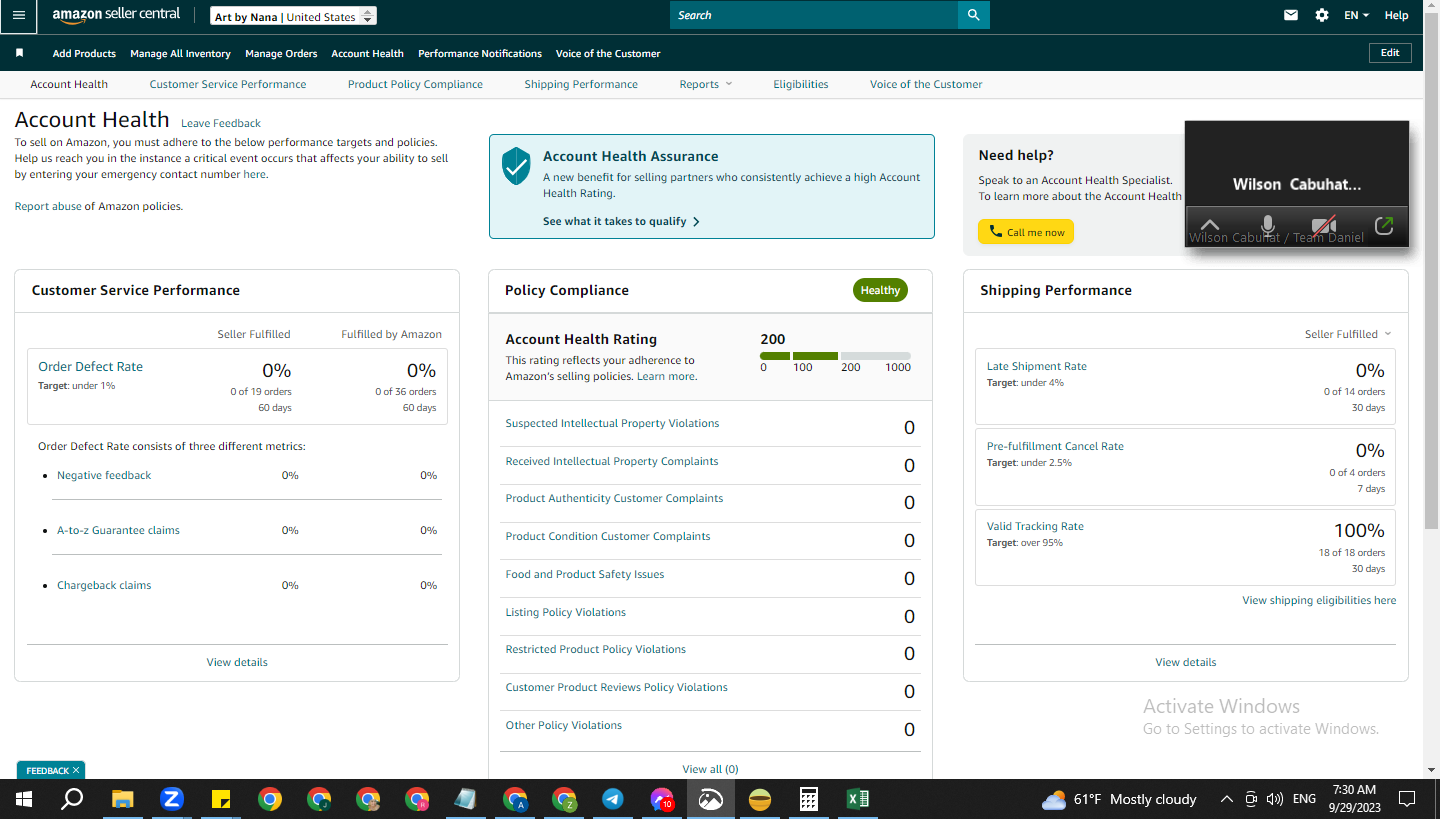This screenshot has height=819, width=1440.
Task: Click Add Products in the favorites bar
Action: pyautogui.click(x=84, y=53)
